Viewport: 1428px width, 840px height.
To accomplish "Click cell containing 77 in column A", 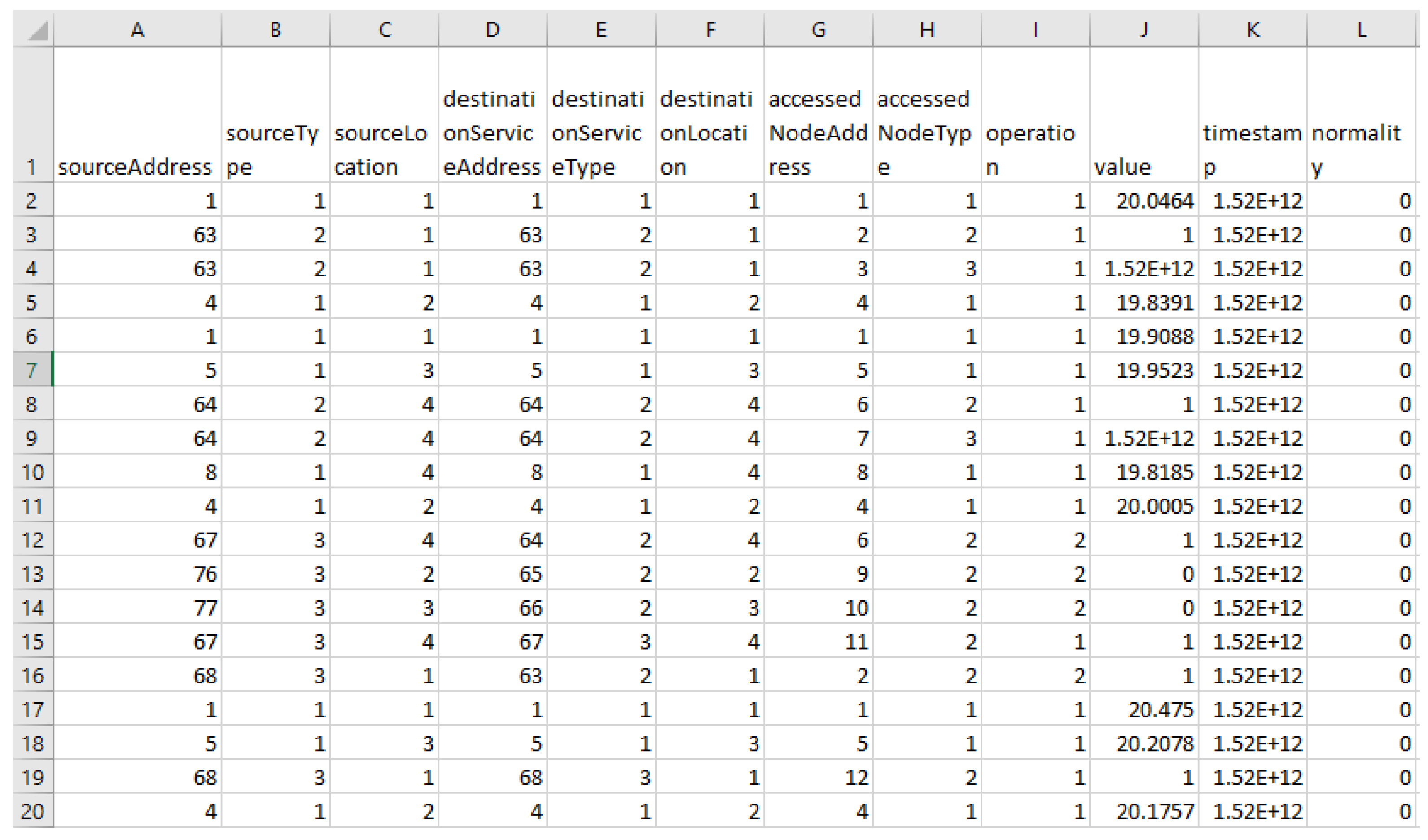I will [x=137, y=608].
